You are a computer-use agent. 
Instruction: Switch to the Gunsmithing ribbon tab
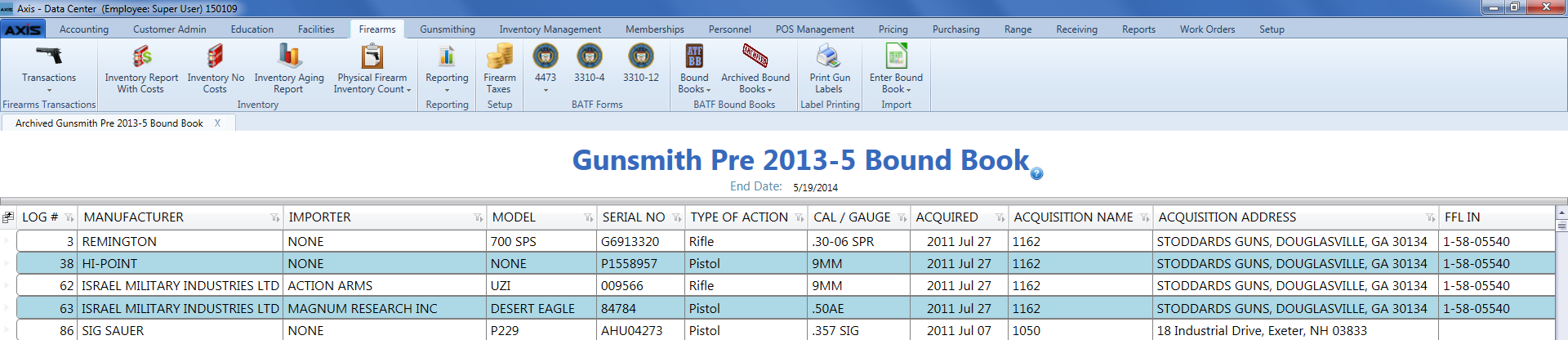coord(448,29)
